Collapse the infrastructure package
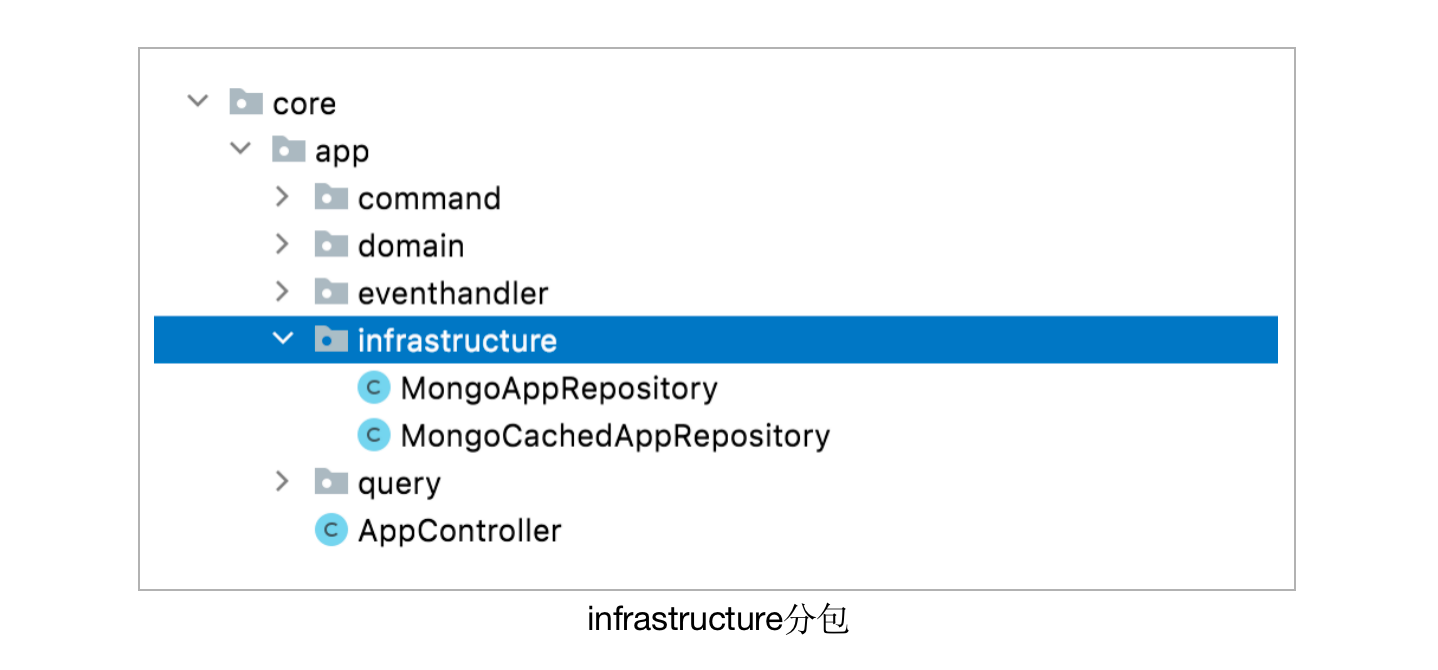 [x=283, y=339]
